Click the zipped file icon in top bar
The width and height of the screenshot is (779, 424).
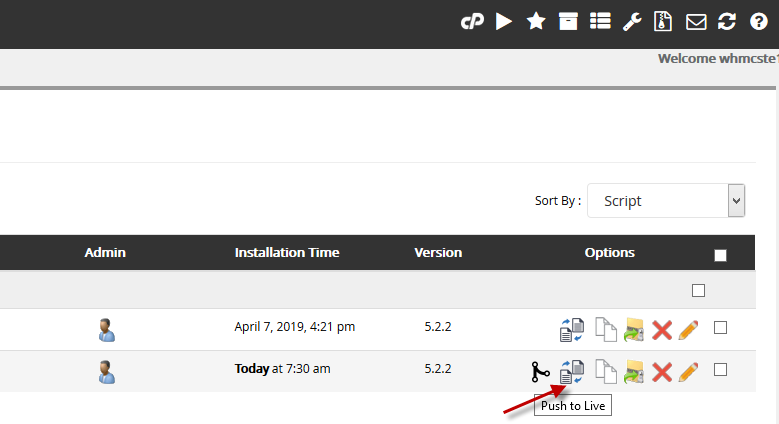662,21
